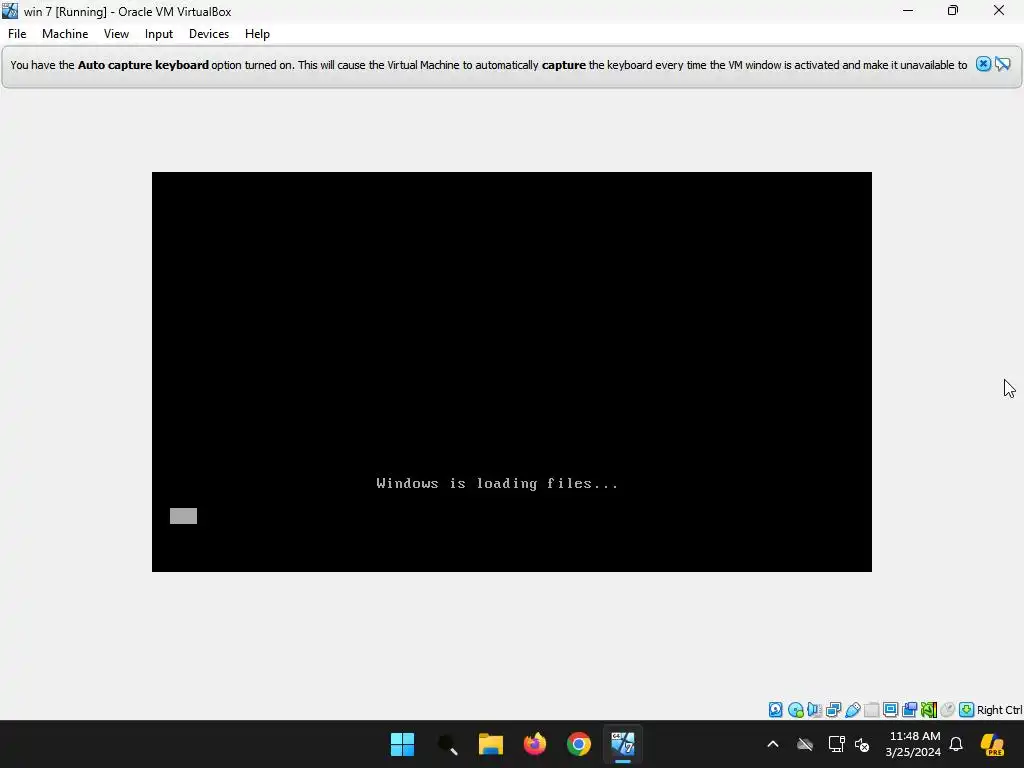
Task: Click the display status indicator
Action: [x=890, y=710]
